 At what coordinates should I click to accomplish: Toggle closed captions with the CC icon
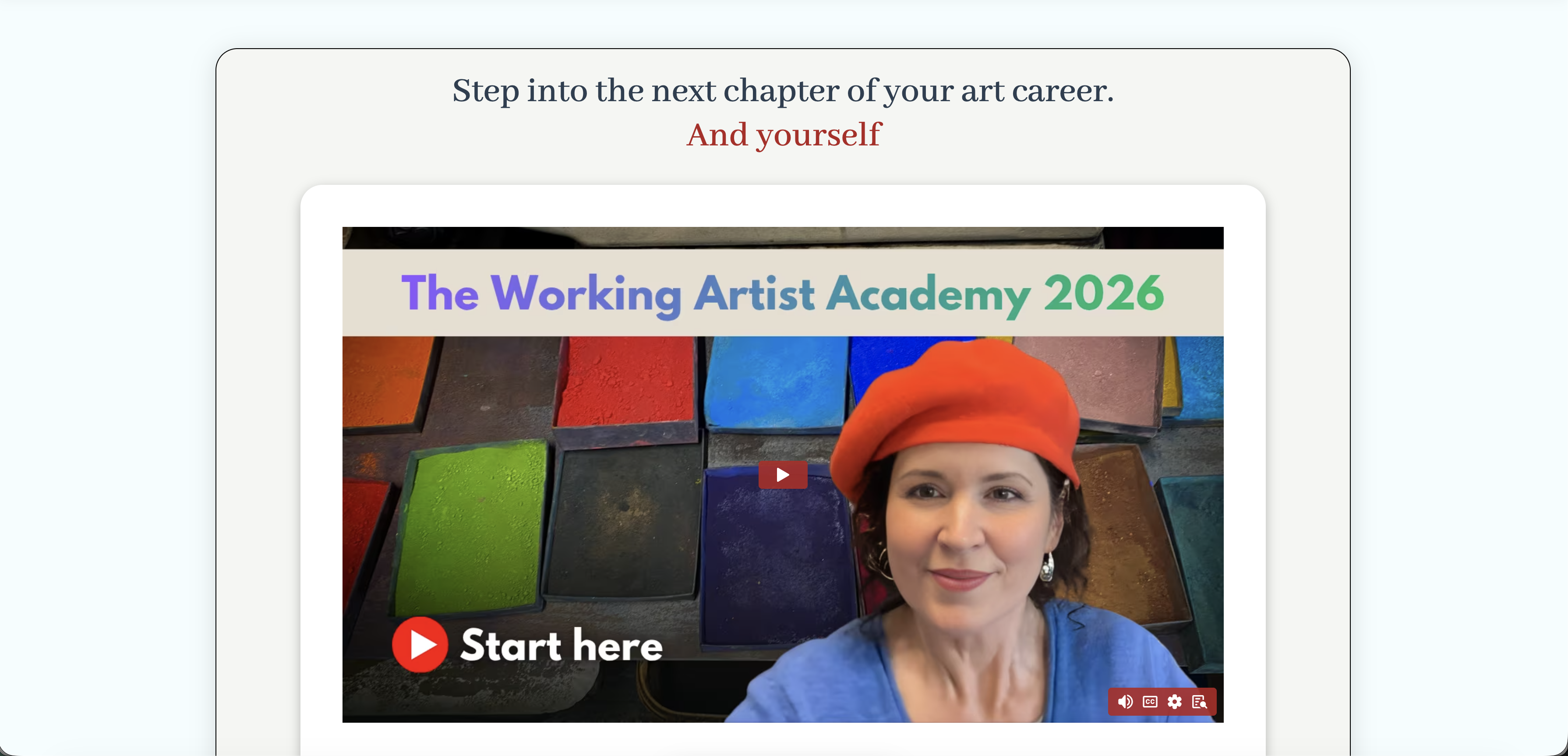(1150, 702)
